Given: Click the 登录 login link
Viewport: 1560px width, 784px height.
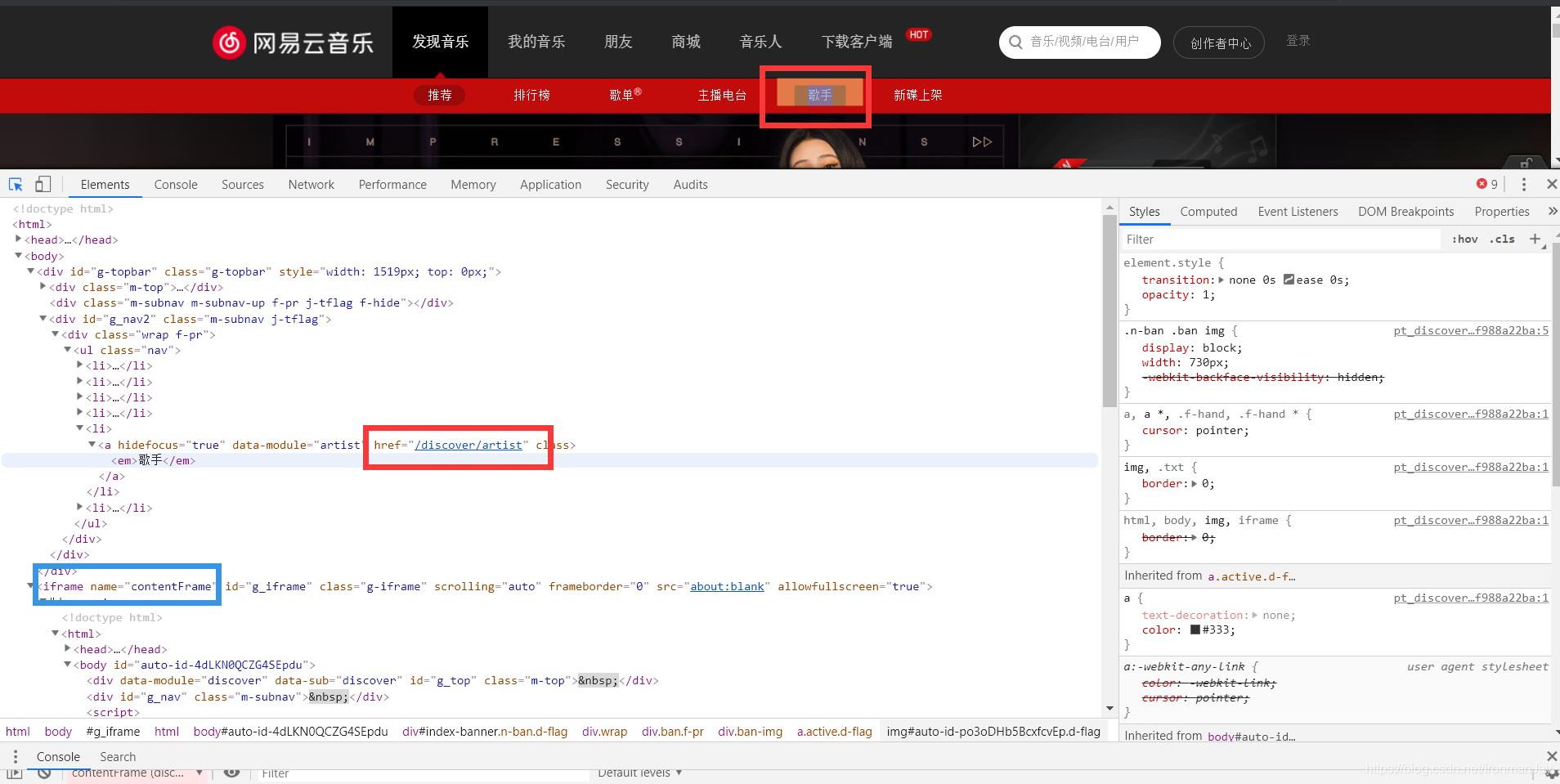Looking at the screenshot, I should tap(1298, 40).
